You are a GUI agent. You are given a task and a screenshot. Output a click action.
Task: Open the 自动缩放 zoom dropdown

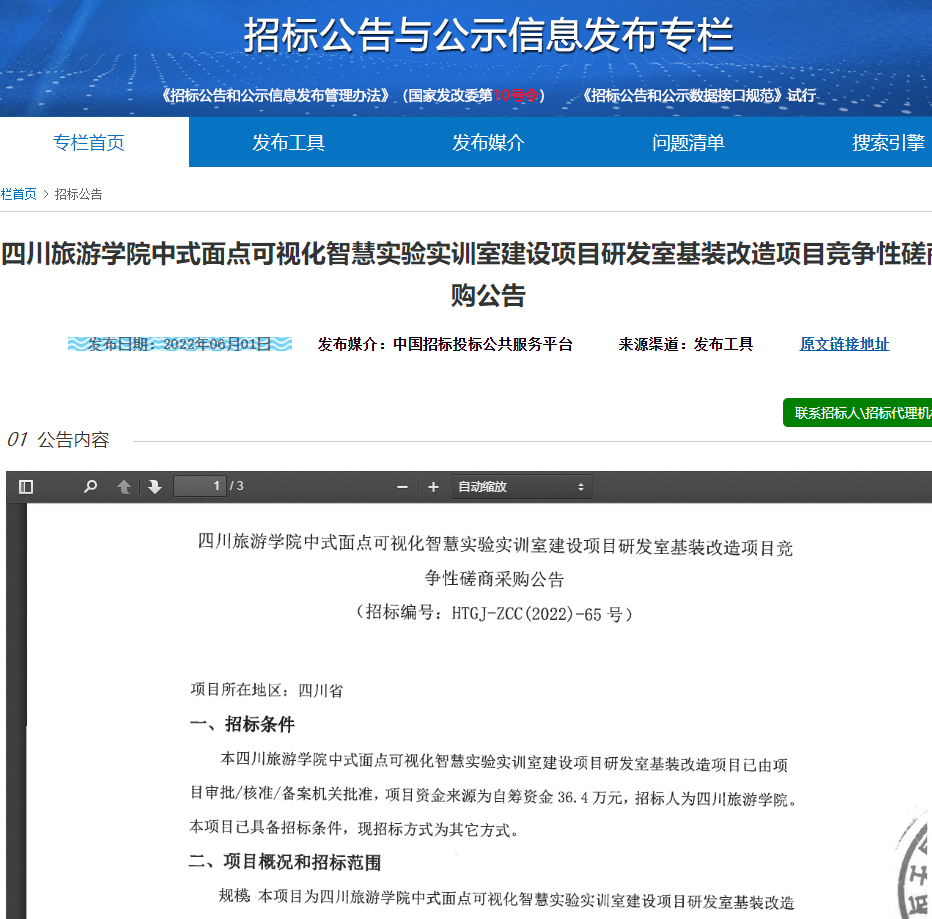coord(521,487)
